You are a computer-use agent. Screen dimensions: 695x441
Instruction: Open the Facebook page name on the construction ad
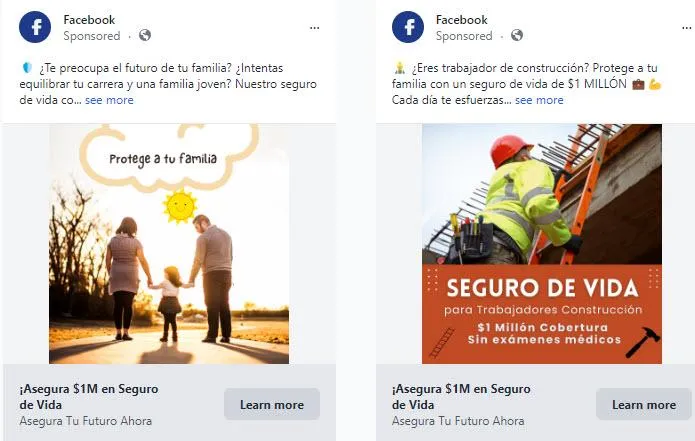point(461,20)
